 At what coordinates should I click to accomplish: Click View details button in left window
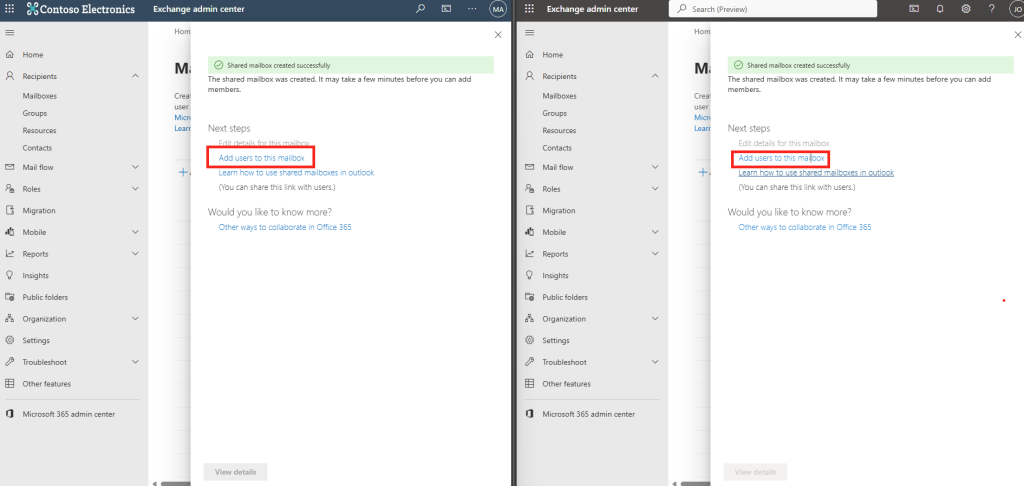(236, 472)
